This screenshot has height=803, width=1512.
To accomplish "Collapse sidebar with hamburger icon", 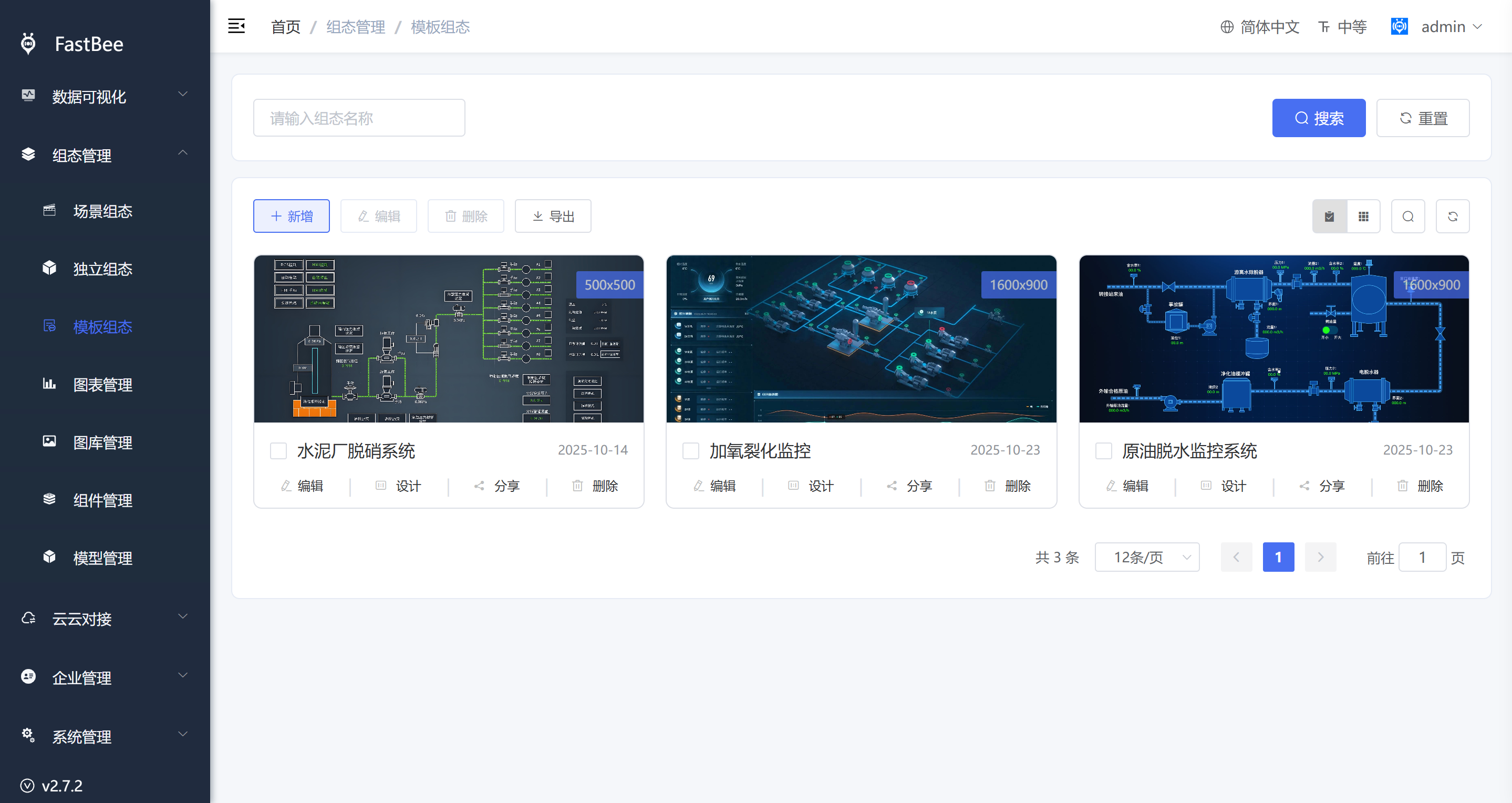I will tap(236, 26).
